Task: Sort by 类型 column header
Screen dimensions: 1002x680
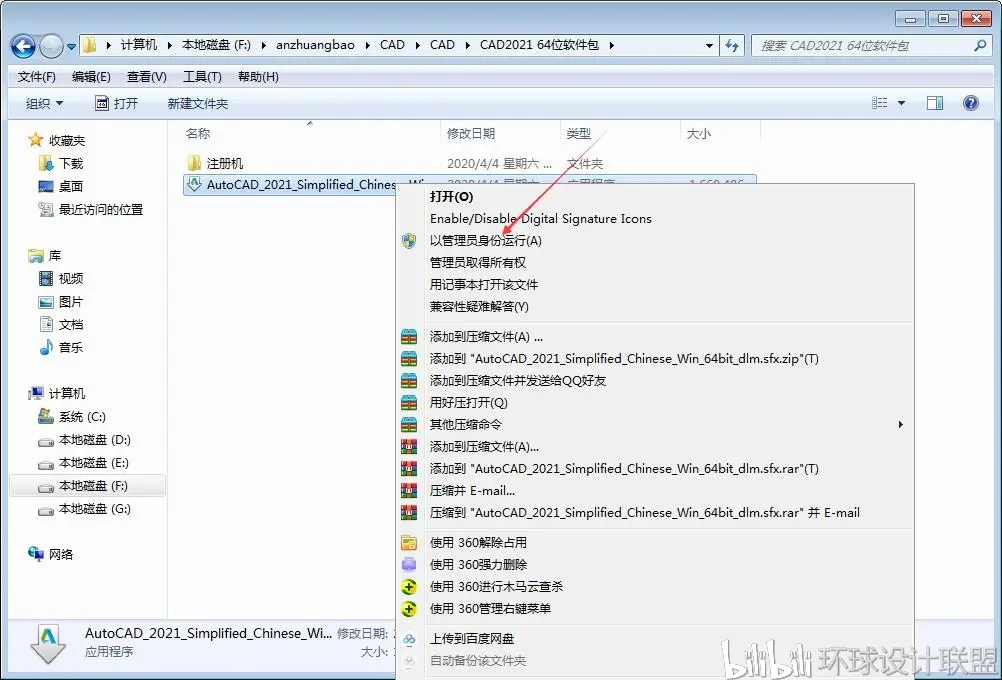Action: [578, 134]
